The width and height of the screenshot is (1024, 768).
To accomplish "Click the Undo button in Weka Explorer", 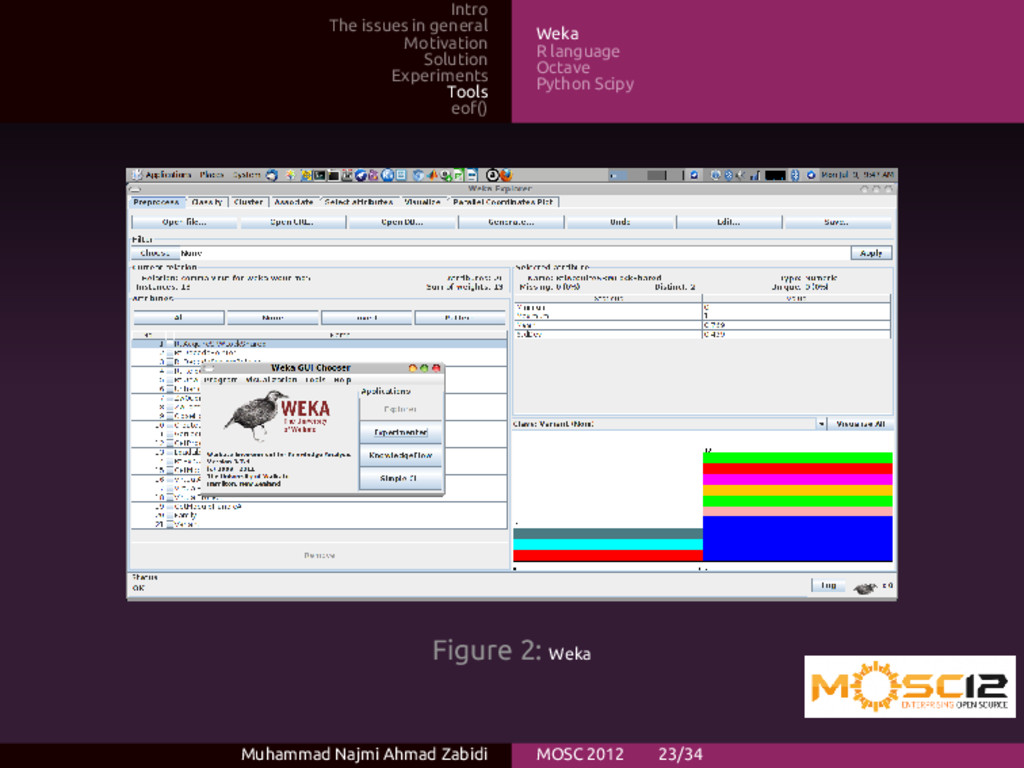I will point(620,222).
